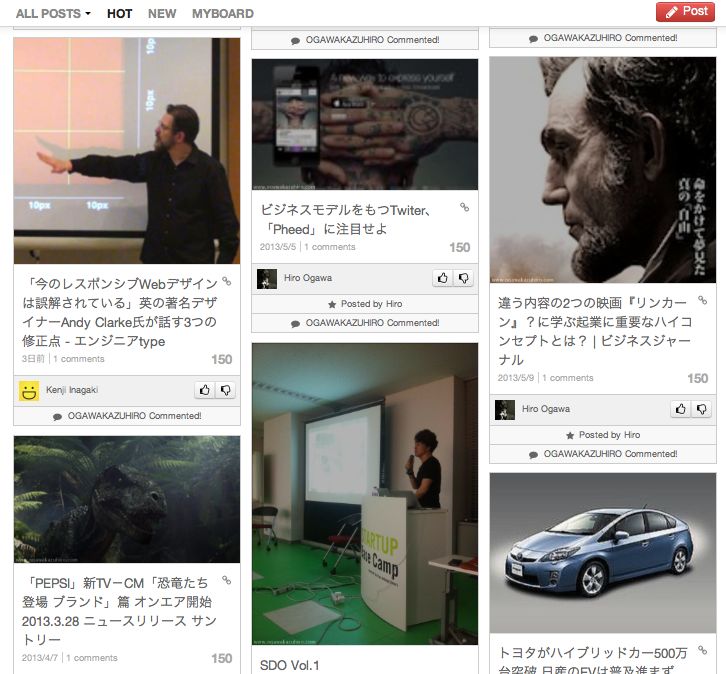
Task: Thumbs up the Andy Clarke responsive design post
Action: (205, 390)
